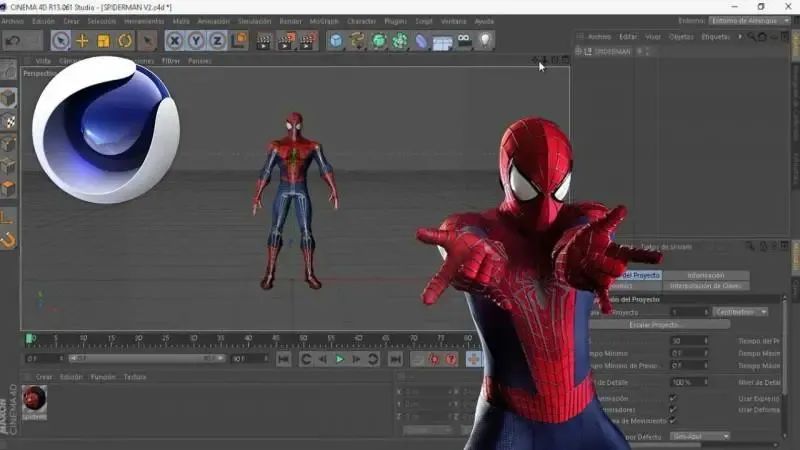Expand the SPIDERMAN object hierarchy

click(x=579, y=52)
